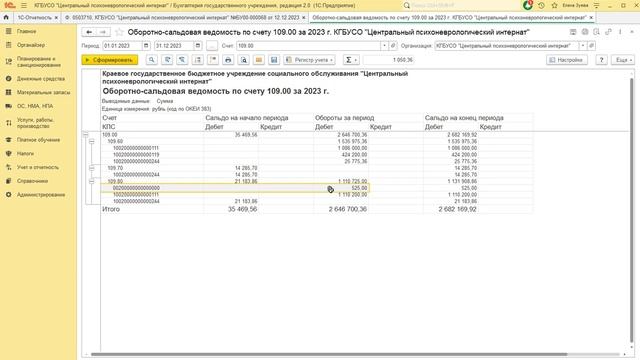Open the Счет field open-link icon
The height and width of the screenshot is (360, 640).
[393, 46]
